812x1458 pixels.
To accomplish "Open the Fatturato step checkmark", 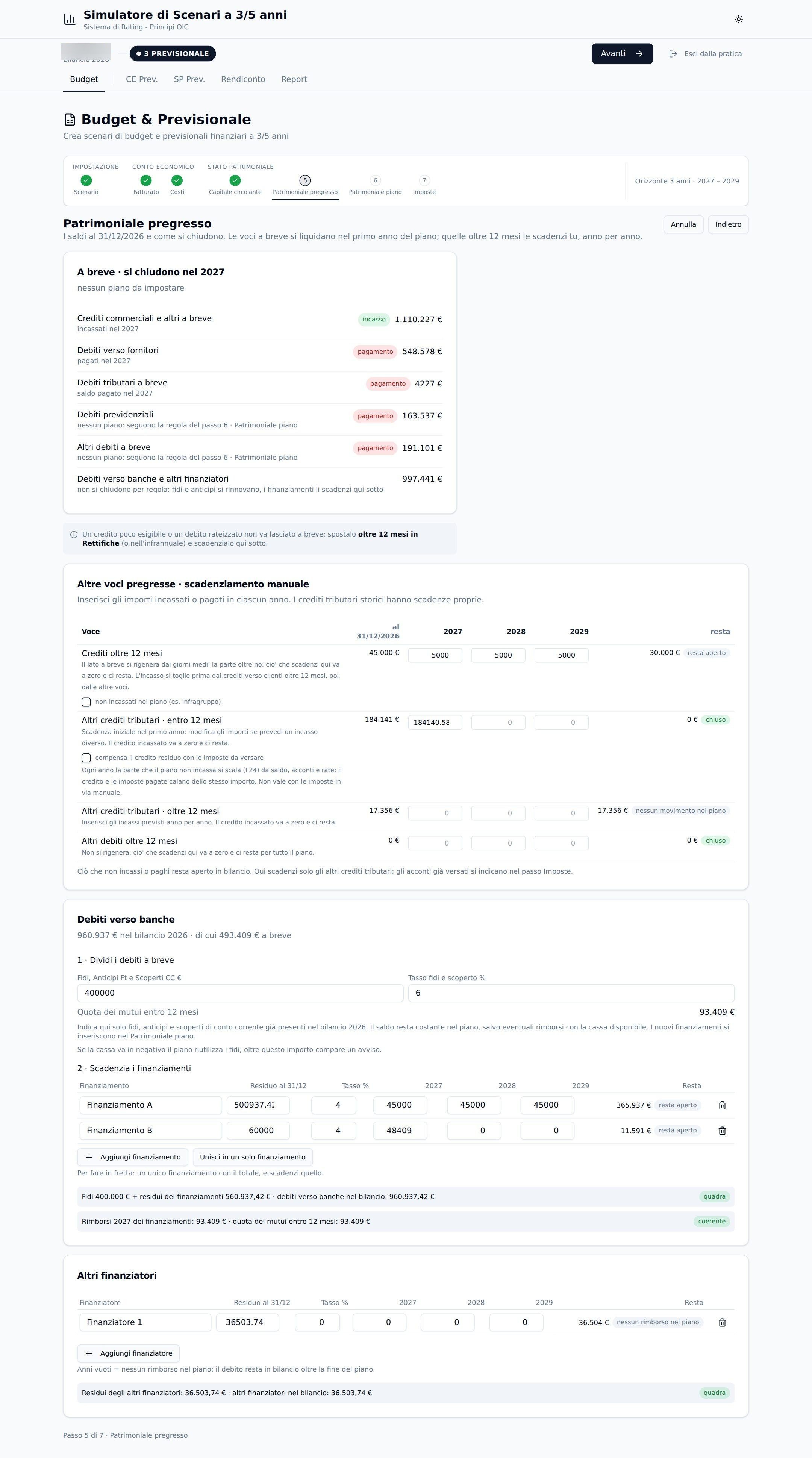I will pos(146,180).
